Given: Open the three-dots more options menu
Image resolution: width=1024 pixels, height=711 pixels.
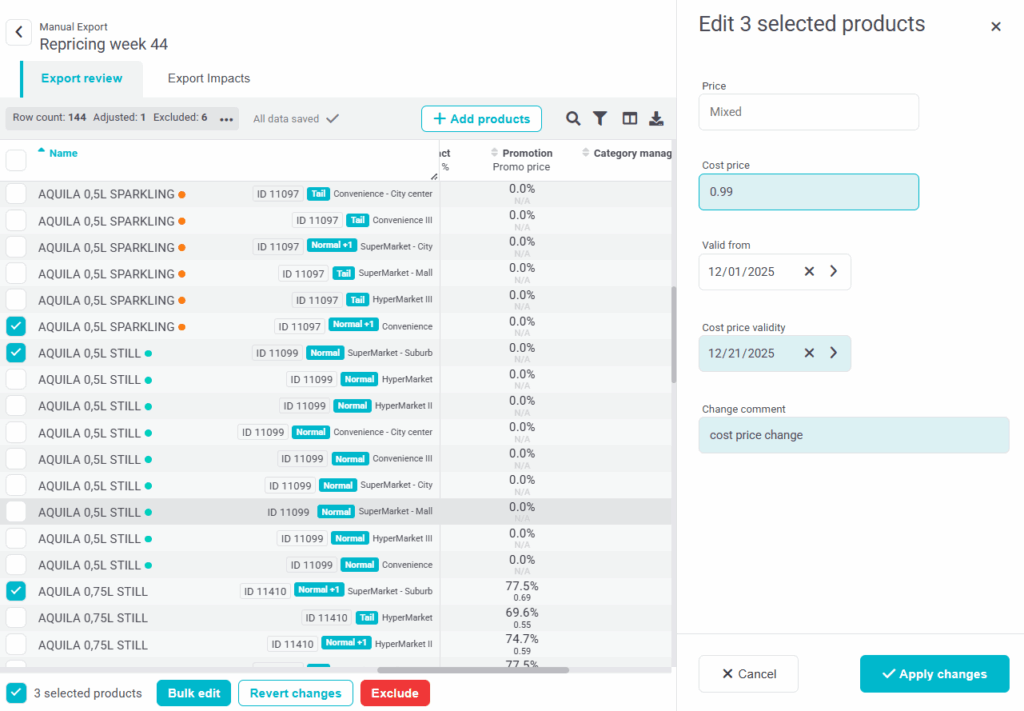Looking at the screenshot, I should tap(227, 119).
